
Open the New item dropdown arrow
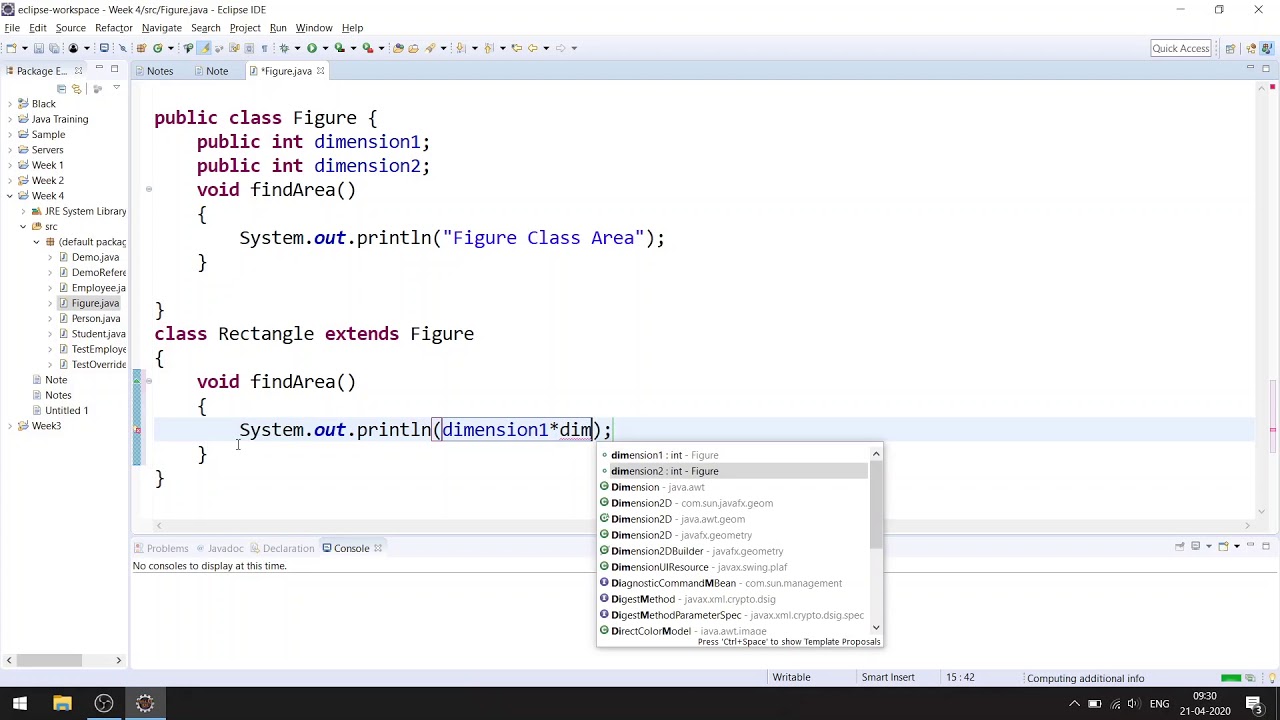pos(25,48)
